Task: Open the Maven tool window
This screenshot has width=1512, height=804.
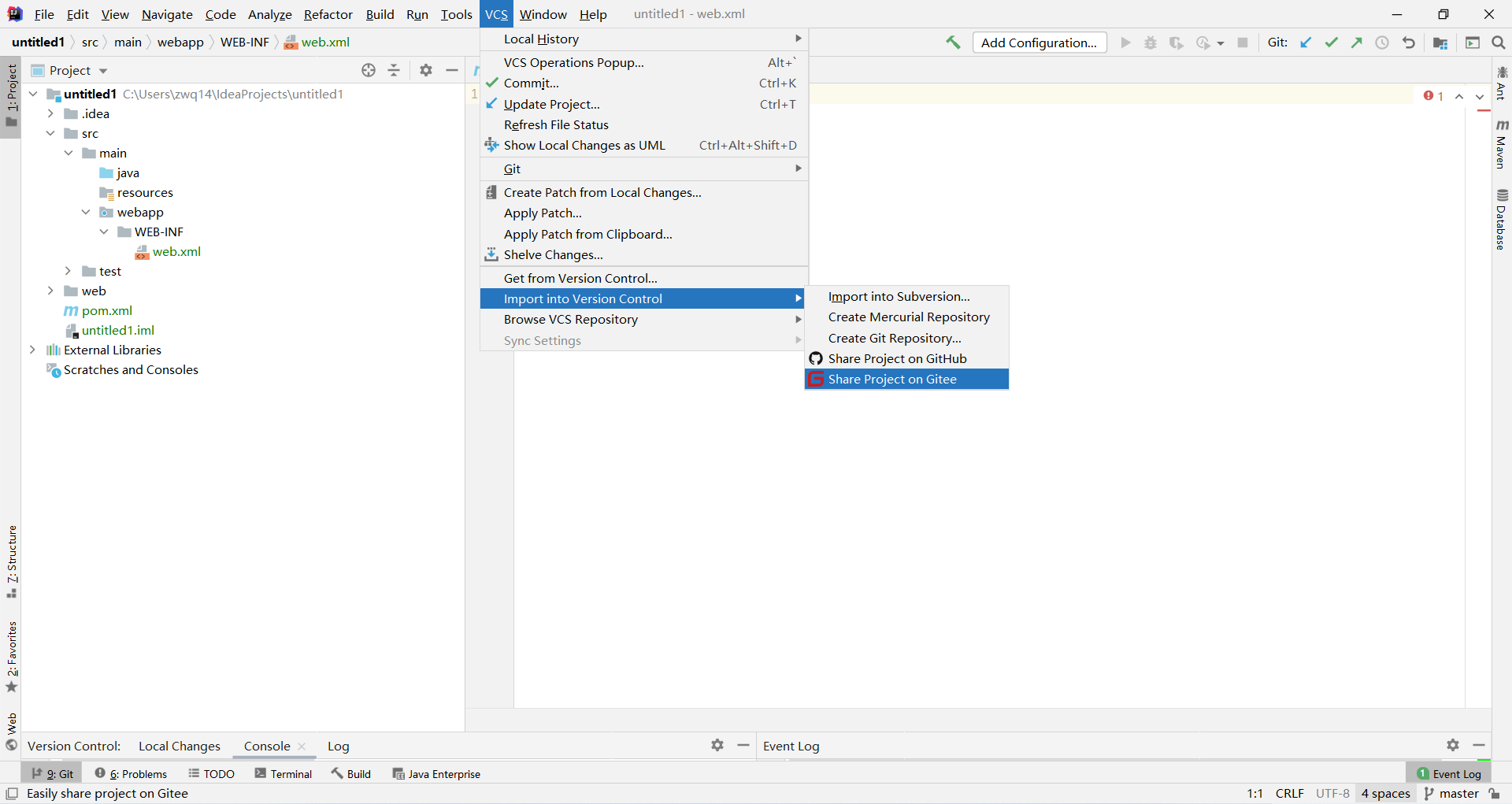Action: [1502, 144]
